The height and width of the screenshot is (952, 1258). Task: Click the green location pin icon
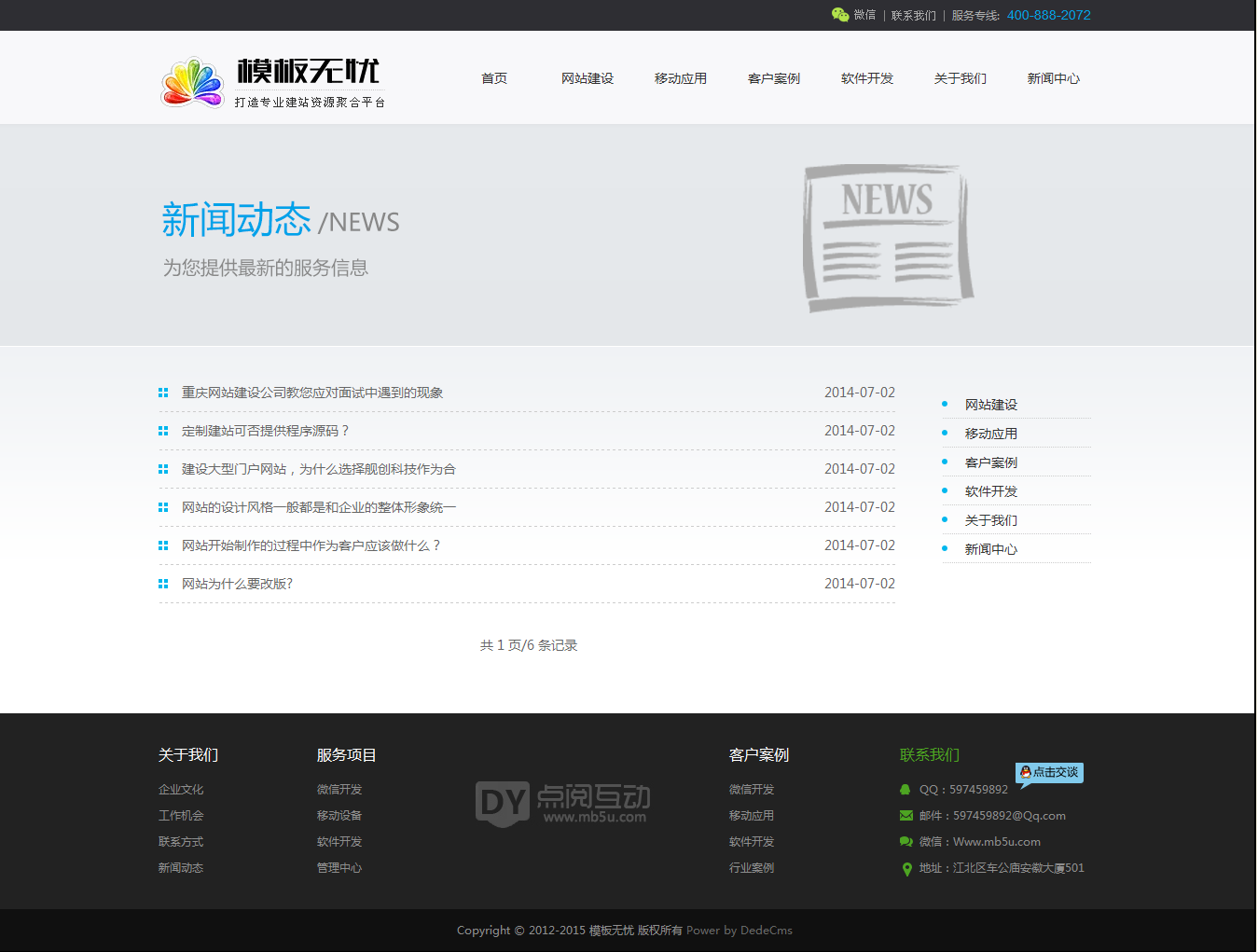906,869
